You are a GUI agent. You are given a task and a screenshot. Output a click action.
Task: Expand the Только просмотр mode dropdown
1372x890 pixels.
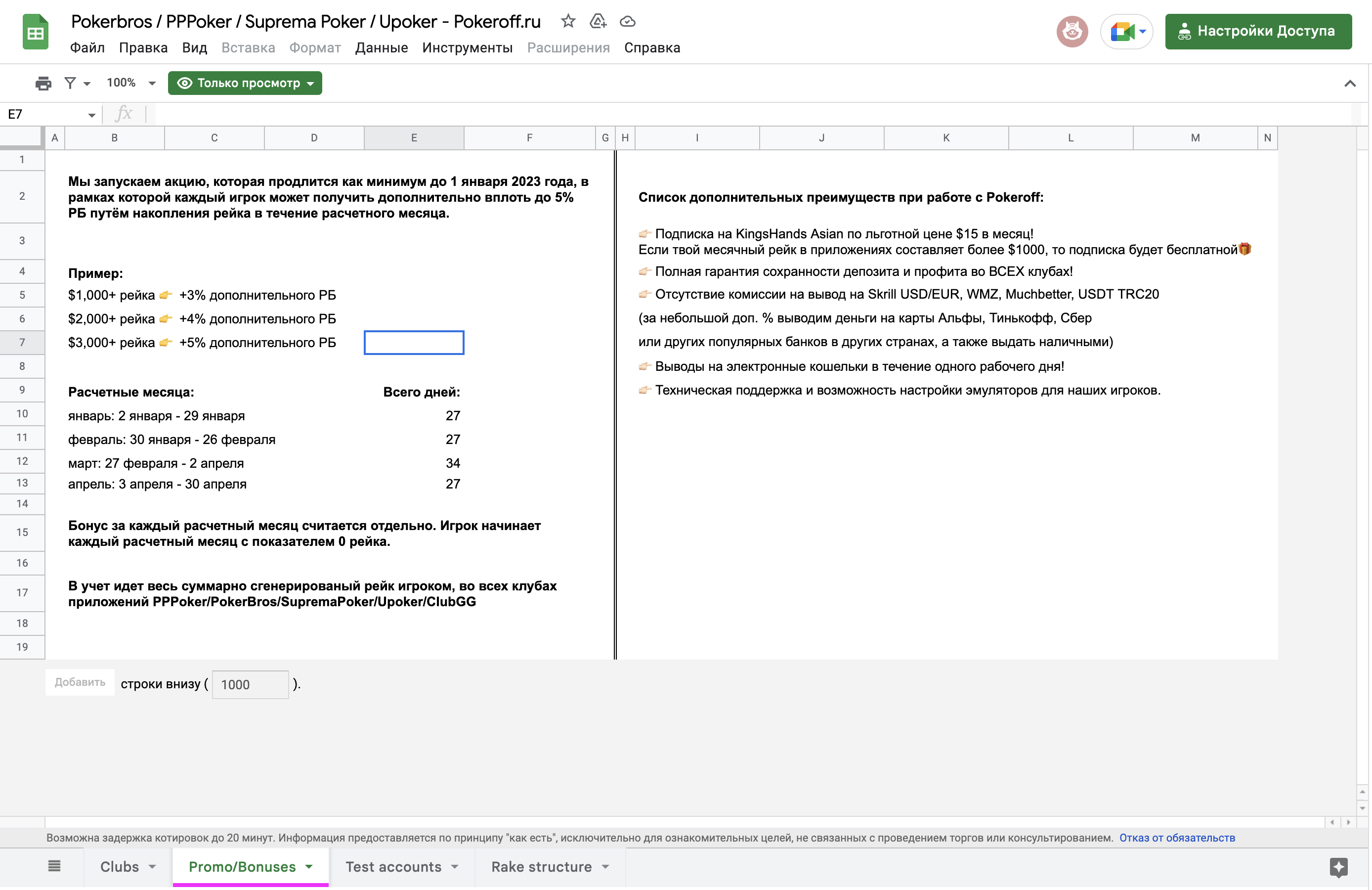pos(245,83)
